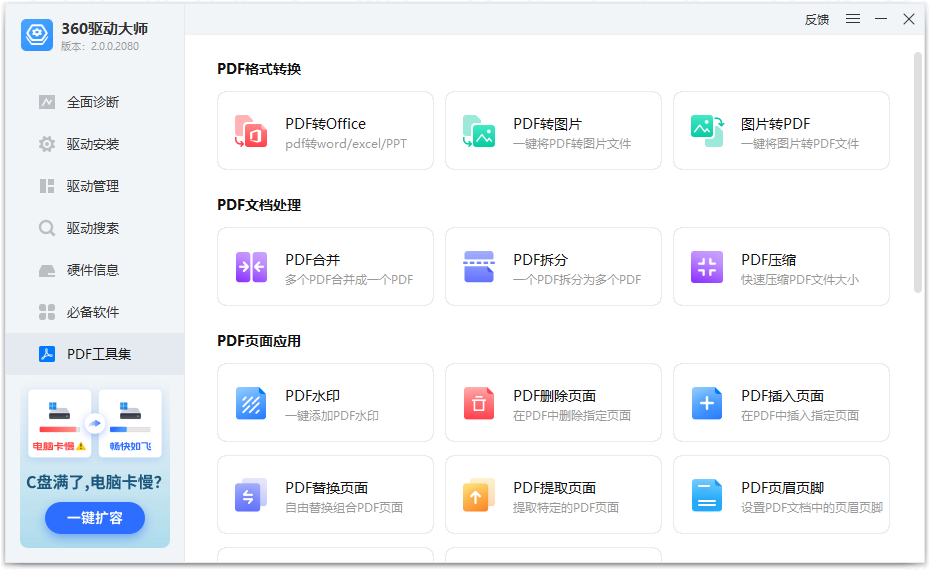Viewport: 930px width, 570px height.
Task: Click the PDF页眉页脚 document icon
Action: coord(707,495)
